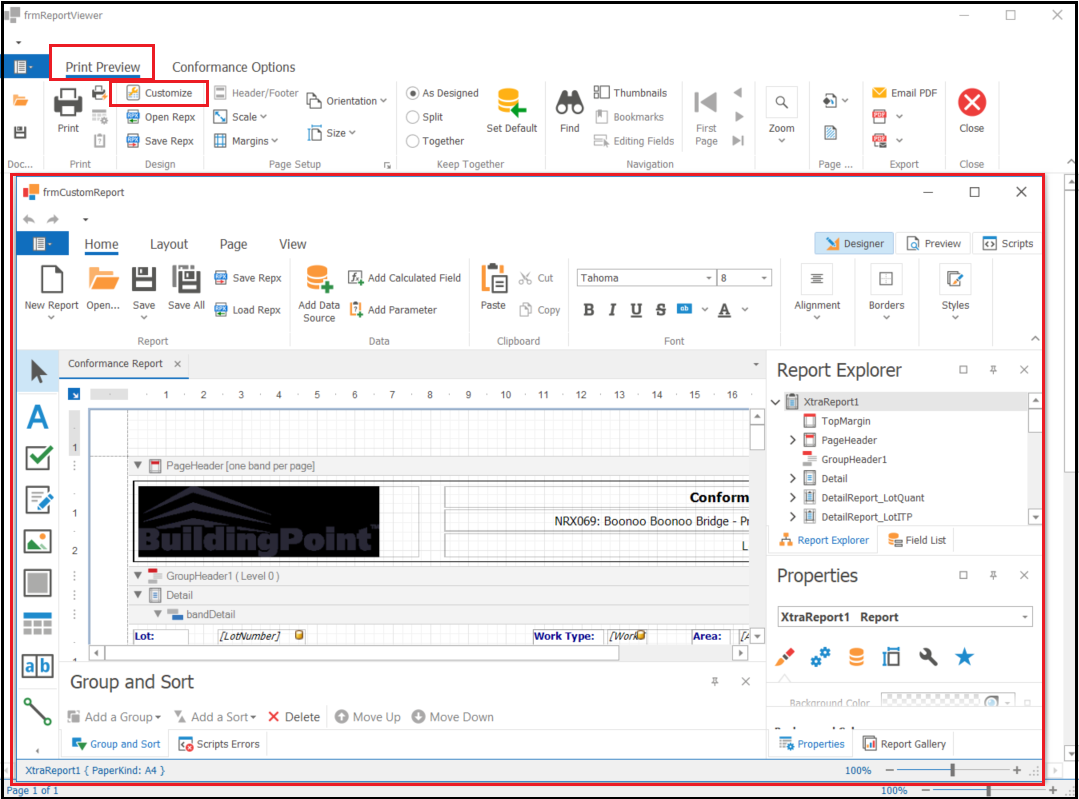Image resolution: width=1079 pixels, height=799 pixels.
Task: Click the Customize button
Action: pyautogui.click(x=159, y=93)
